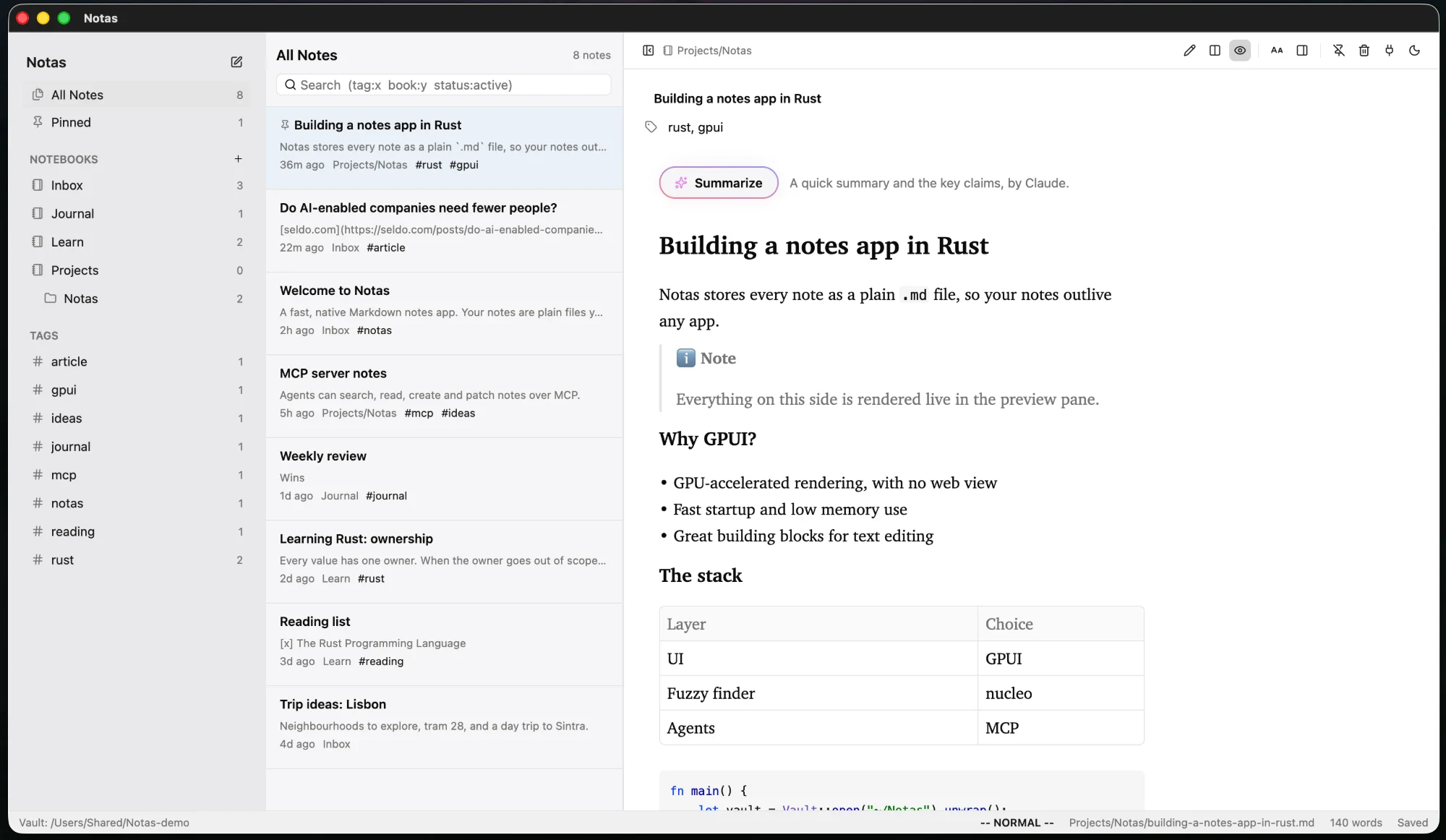The height and width of the screenshot is (840, 1446).
Task: Open the 'Do AI-enabled companies need fewer people?' note
Action: pyautogui.click(x=444, y=231)
